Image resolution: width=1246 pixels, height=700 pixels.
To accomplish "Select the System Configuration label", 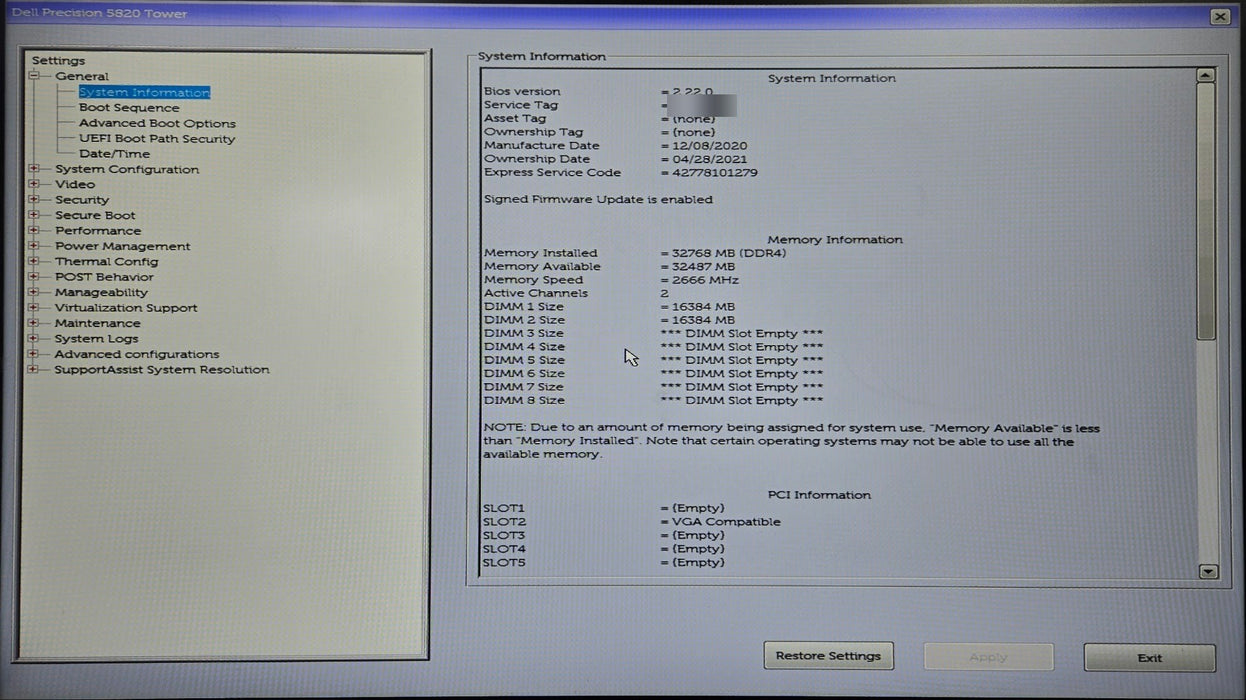I will click(x=127, y=169).
